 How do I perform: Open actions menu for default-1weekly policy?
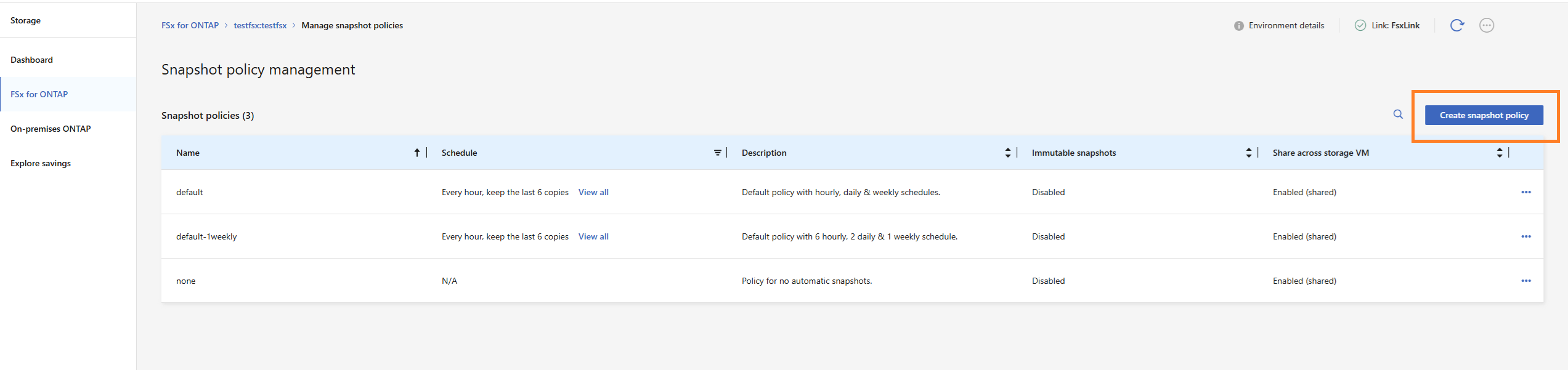click(x=1525, y=236)
